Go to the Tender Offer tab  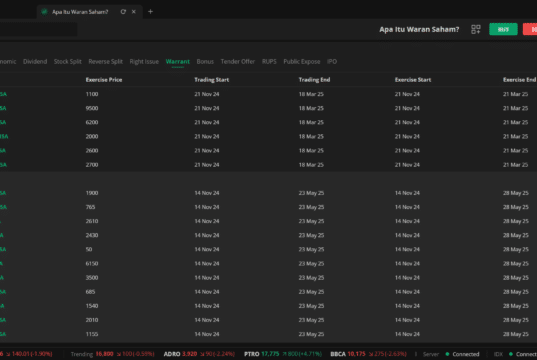(238, 62)
